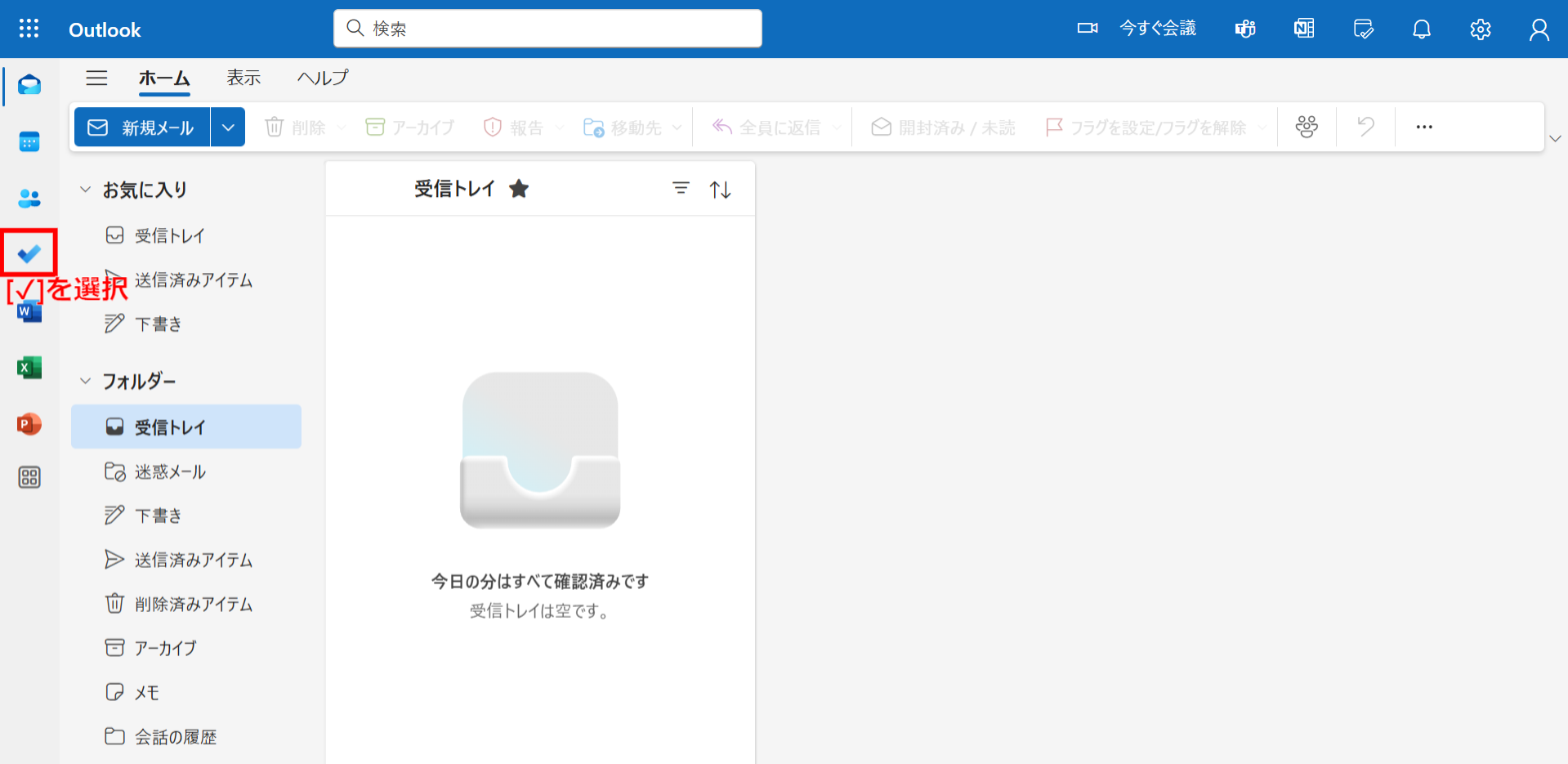
Task: Open the To Do app from the sidebar
Action: (x=29, y=253)
